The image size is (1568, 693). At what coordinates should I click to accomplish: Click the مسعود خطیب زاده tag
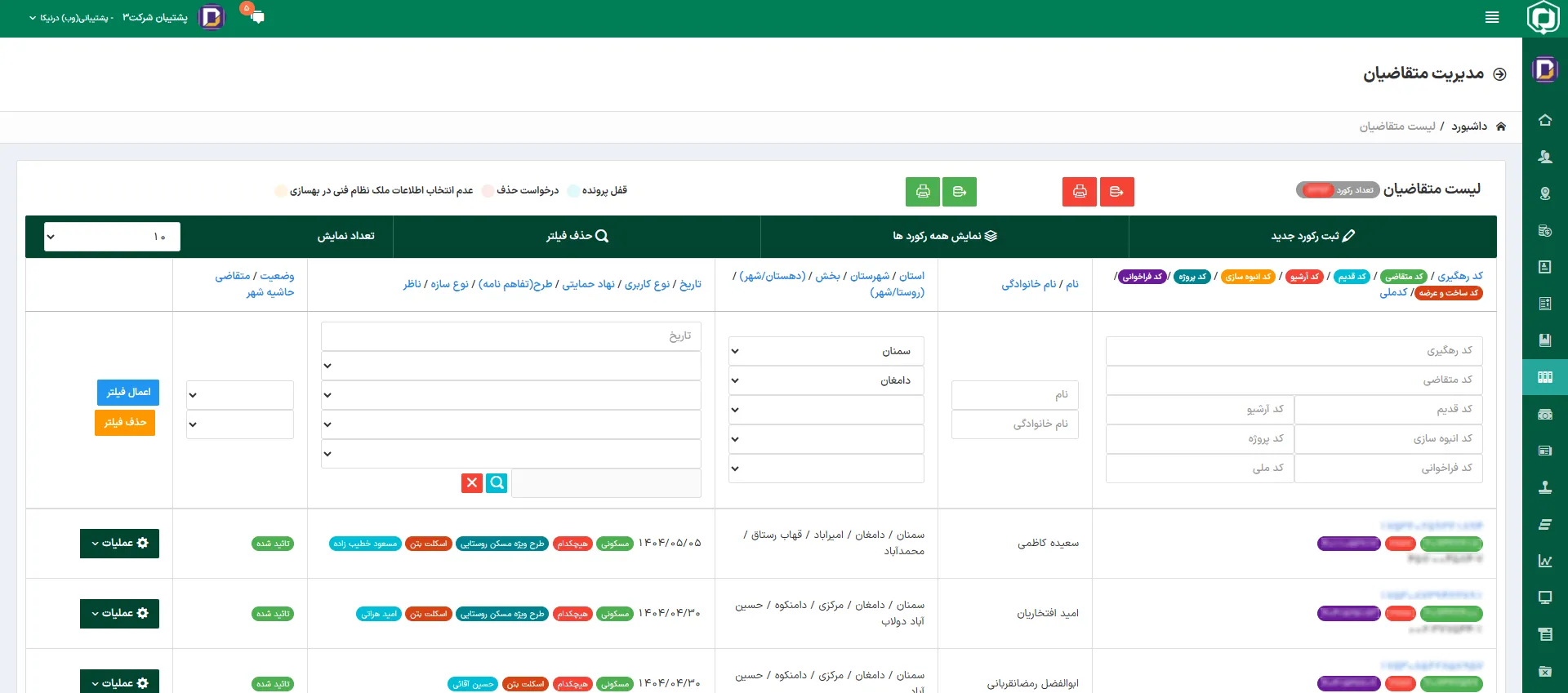click(x=366, y=544)
